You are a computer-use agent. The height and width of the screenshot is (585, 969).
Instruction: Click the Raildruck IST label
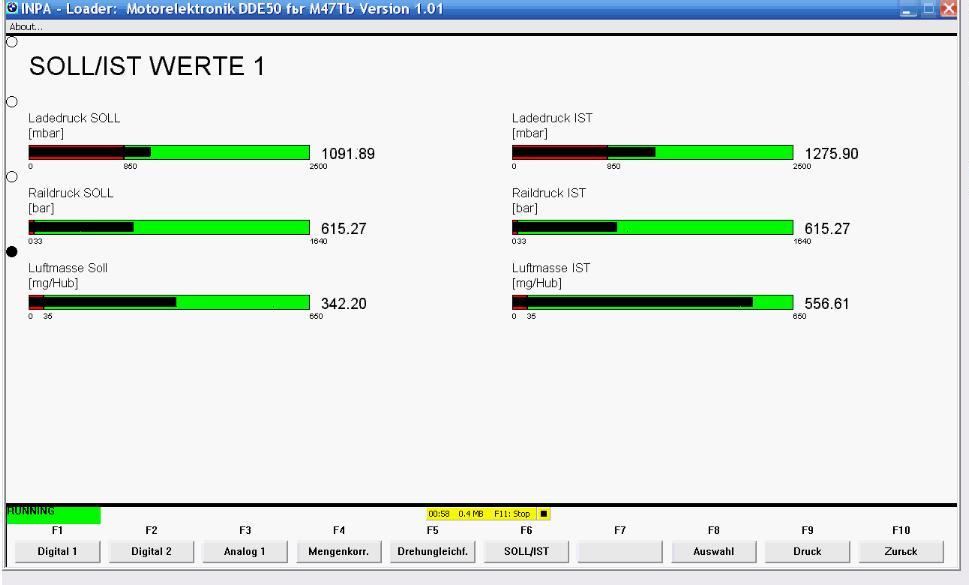click(549, 193)
